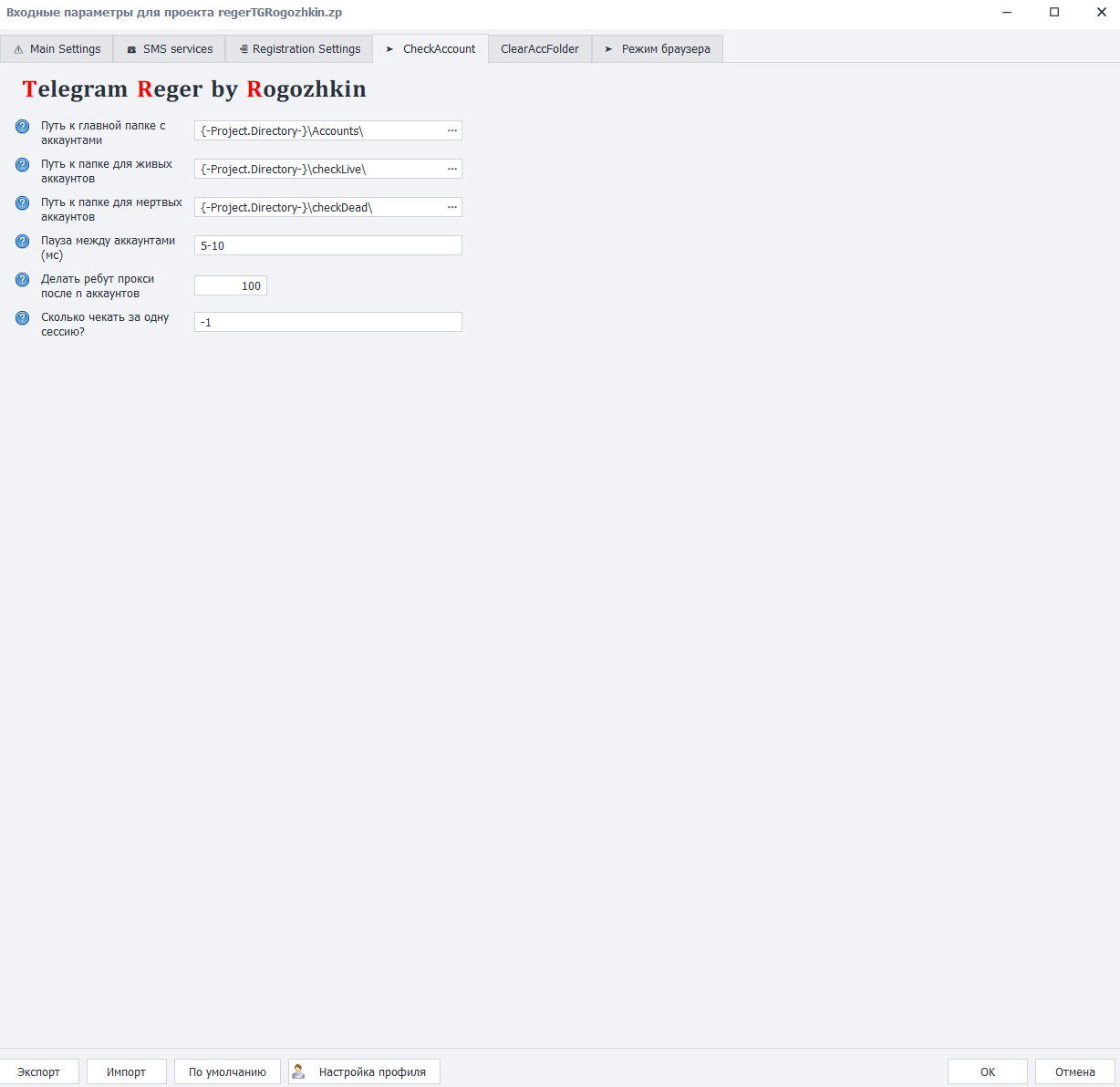This screenshot has width=1120, height=1087.
Task: Click the 'Telegram Reger by Rogozhkin' heading
Action: (194, 88)
